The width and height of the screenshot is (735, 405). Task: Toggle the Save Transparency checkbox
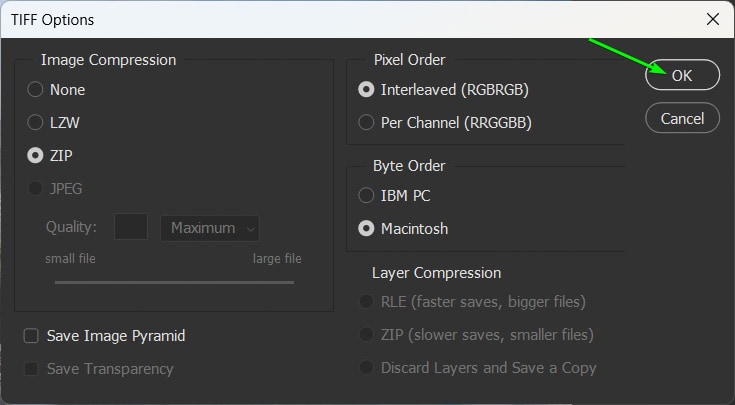(31, 369)
